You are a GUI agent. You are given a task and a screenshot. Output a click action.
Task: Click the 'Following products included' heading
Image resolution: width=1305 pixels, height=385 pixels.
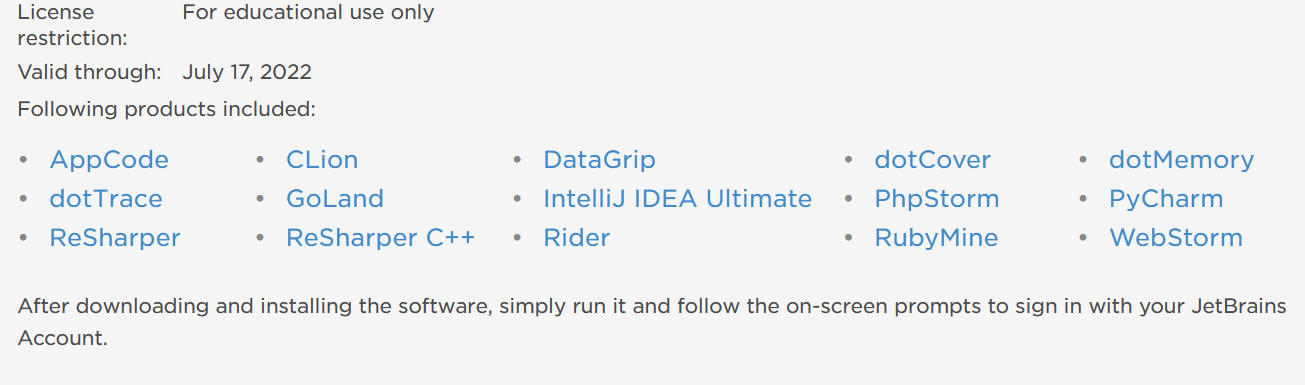167,109
